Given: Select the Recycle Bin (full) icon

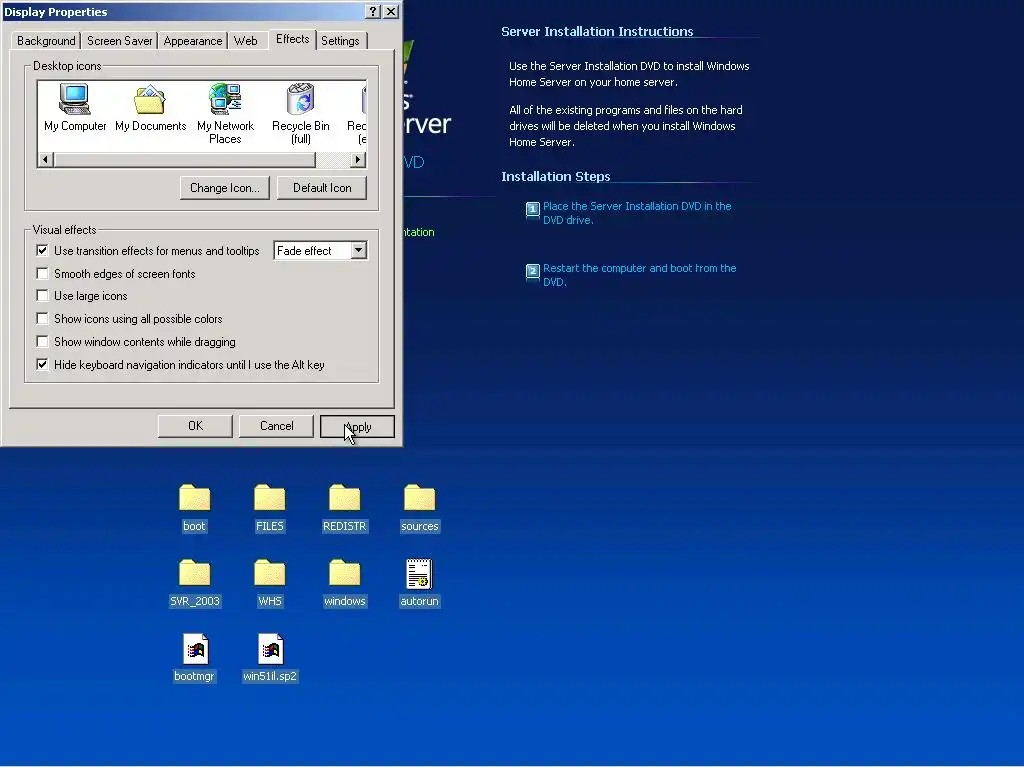Looking at the screenshot, I should (300, 114).
